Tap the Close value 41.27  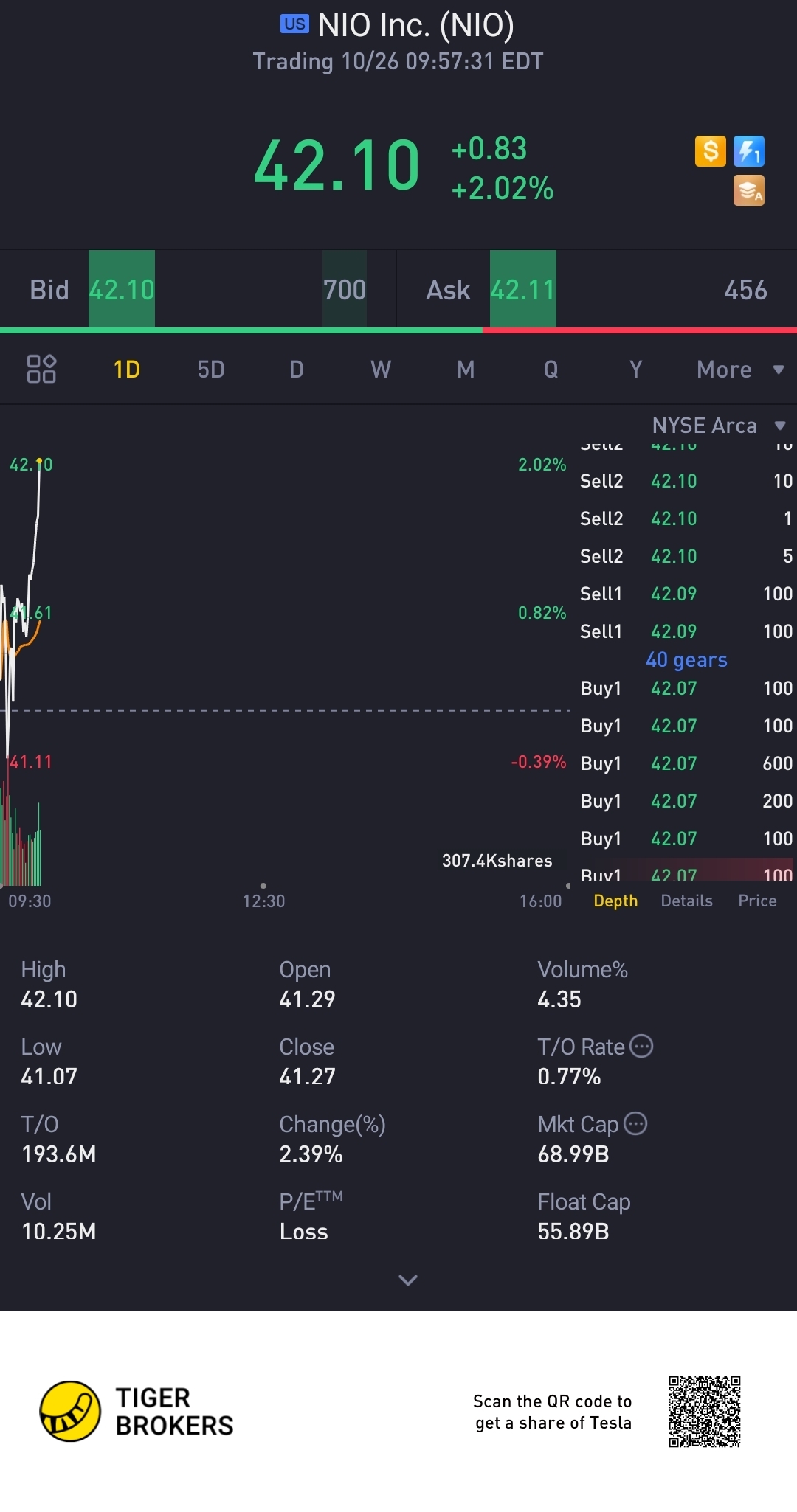click(307, 1076)
